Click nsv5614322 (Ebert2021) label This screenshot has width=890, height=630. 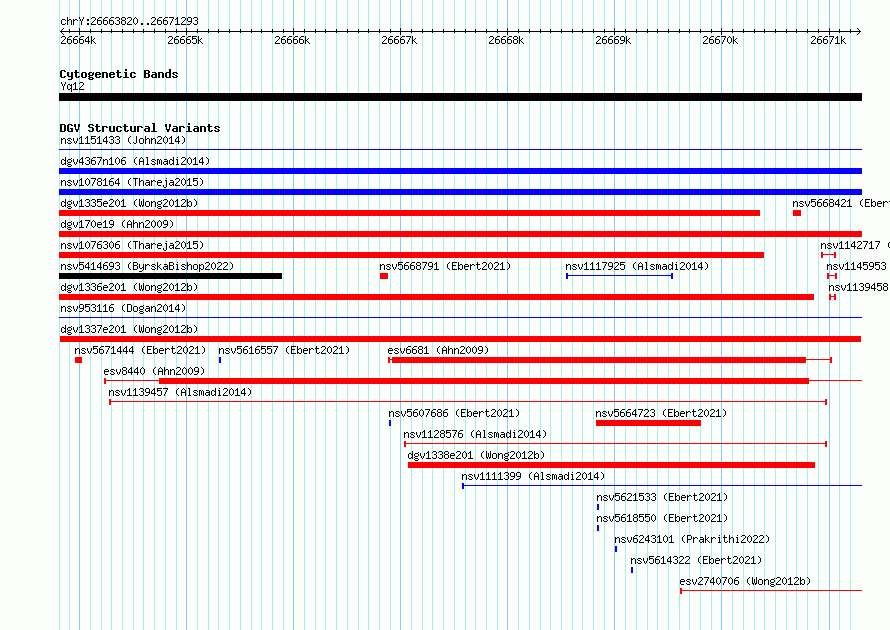696,560
